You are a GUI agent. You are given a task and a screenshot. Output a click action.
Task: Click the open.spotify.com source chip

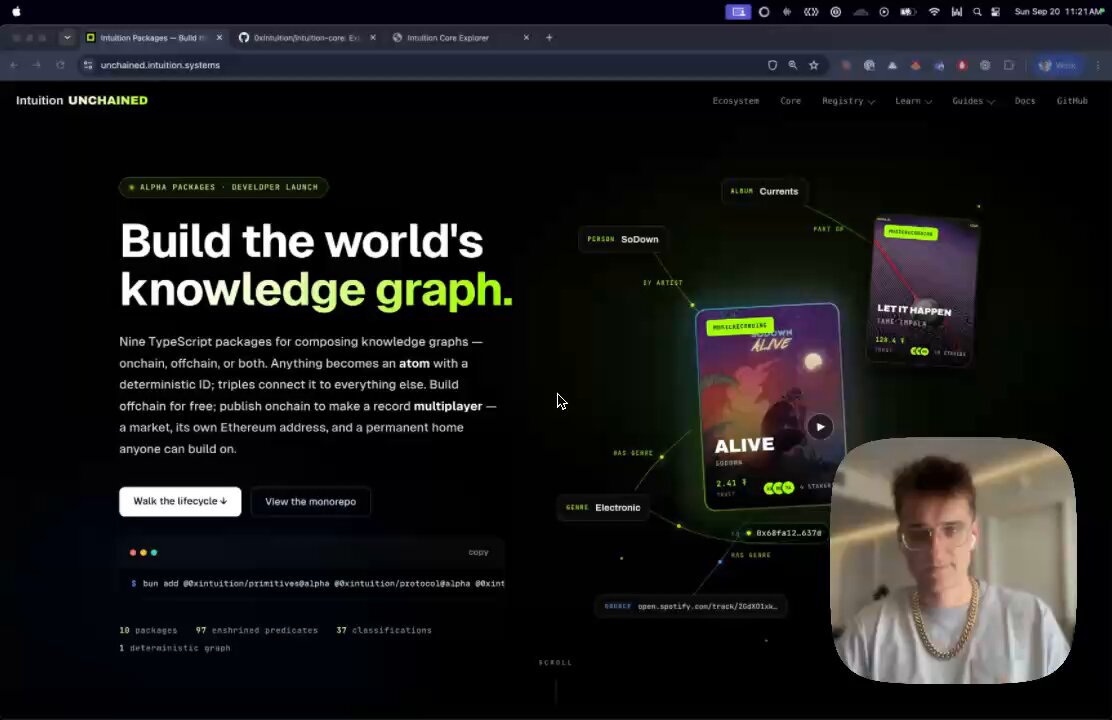(x=691, y=607)
